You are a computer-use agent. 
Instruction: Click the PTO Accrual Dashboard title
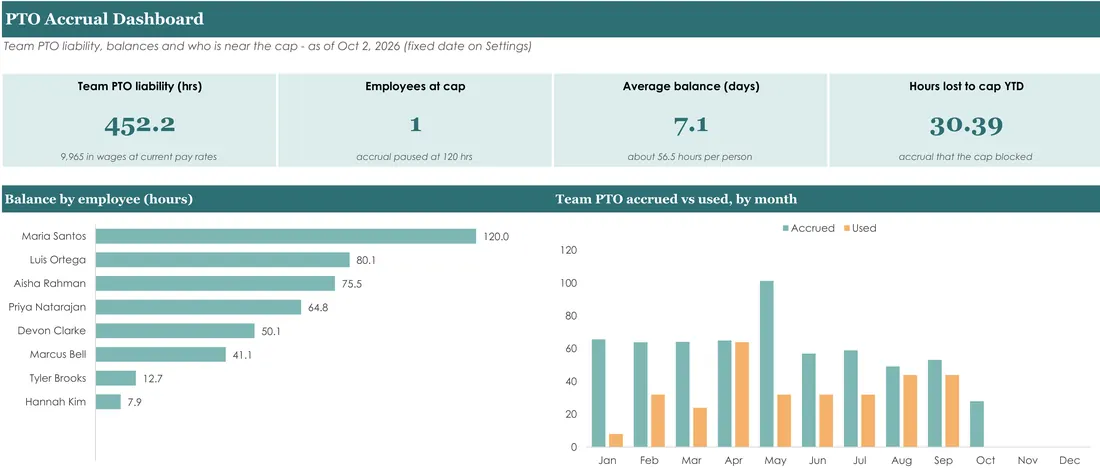105,19
